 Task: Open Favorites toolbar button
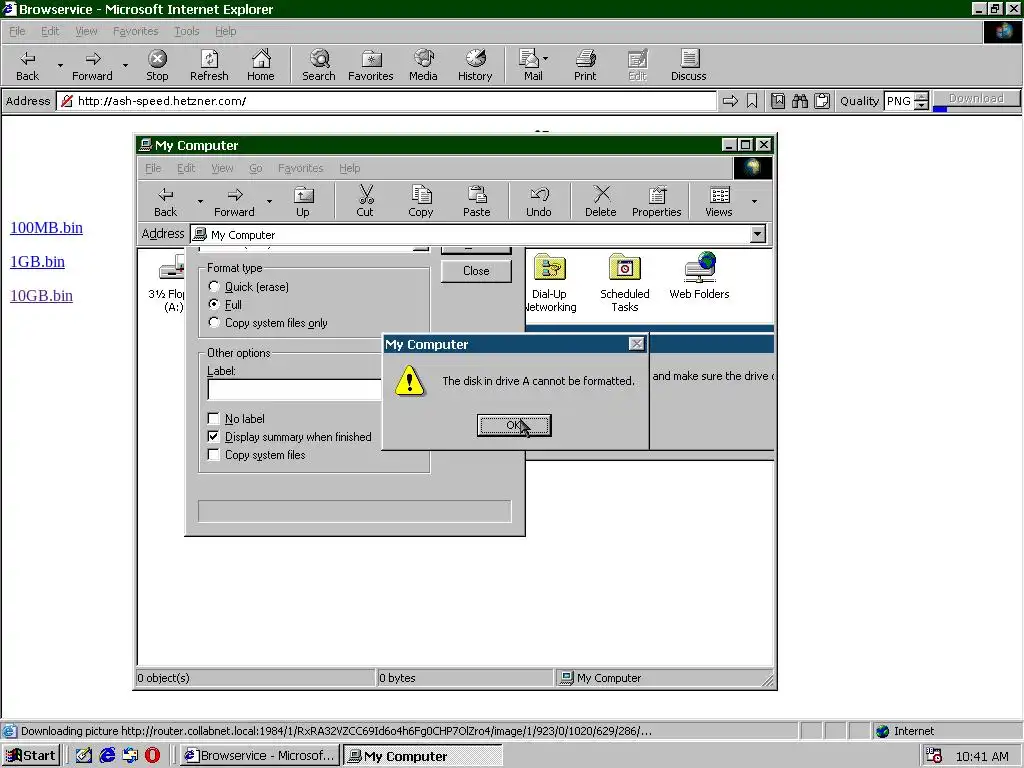(x=370, y=65)
